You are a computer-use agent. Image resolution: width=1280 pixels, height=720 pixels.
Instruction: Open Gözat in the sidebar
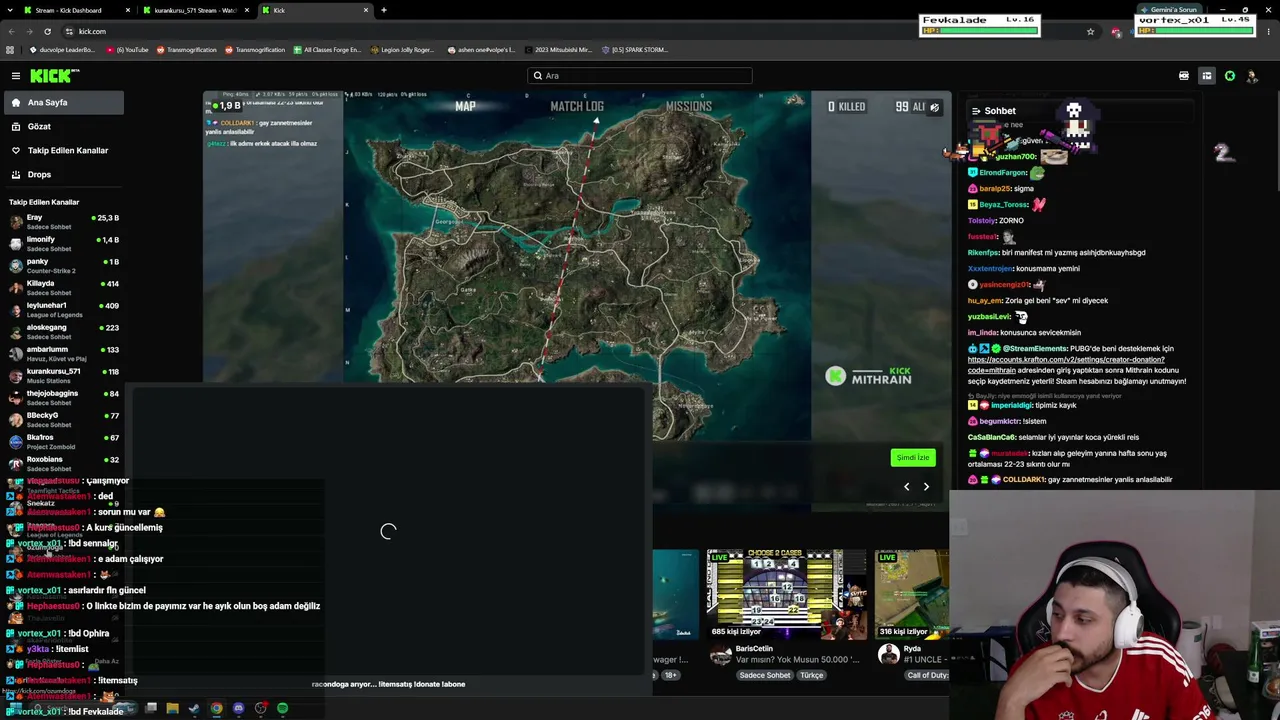[62, 126]
